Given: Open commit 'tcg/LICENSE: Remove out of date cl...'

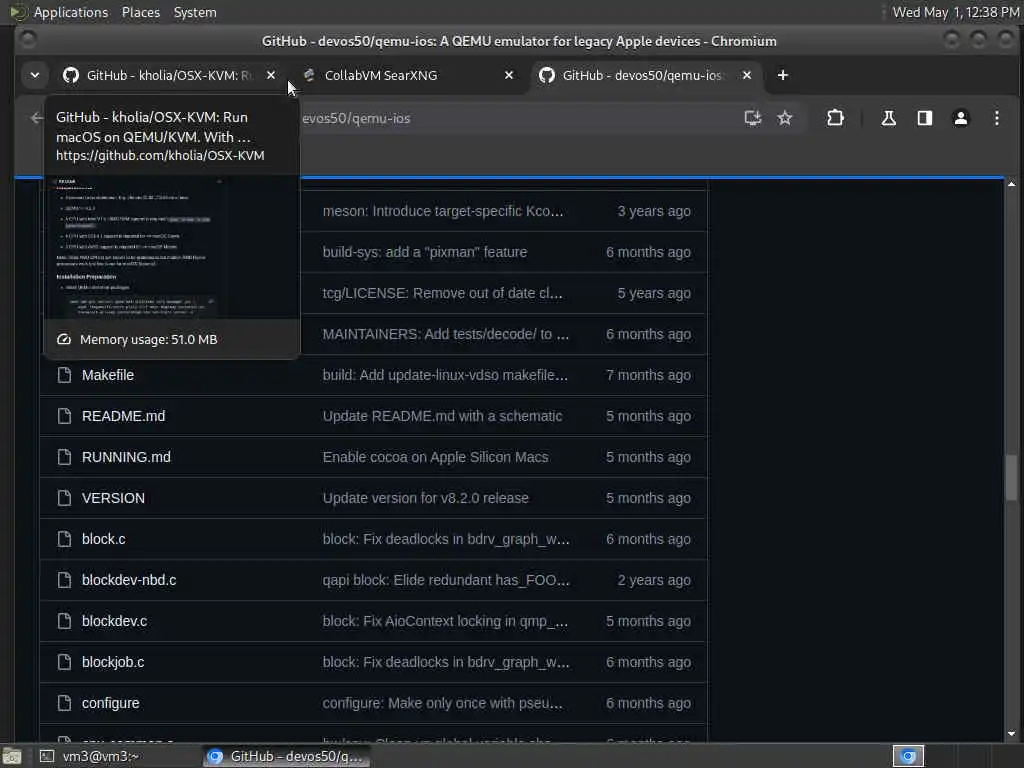Looking at the screenshot, I should 442,293.
